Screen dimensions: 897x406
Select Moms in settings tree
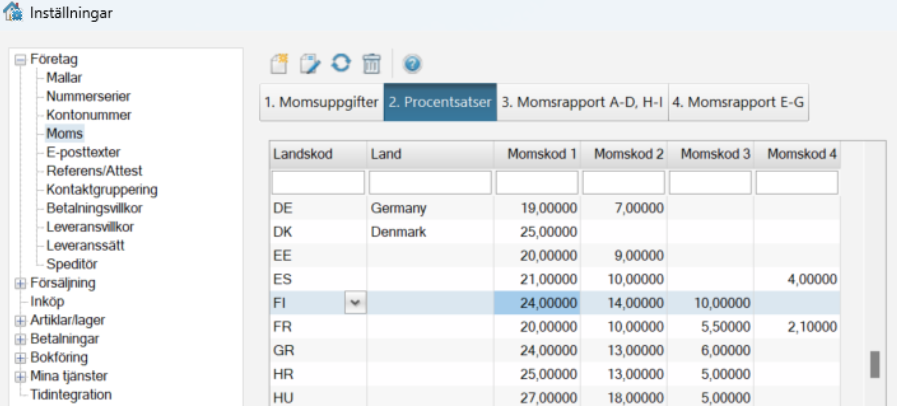tap(65, 134)
